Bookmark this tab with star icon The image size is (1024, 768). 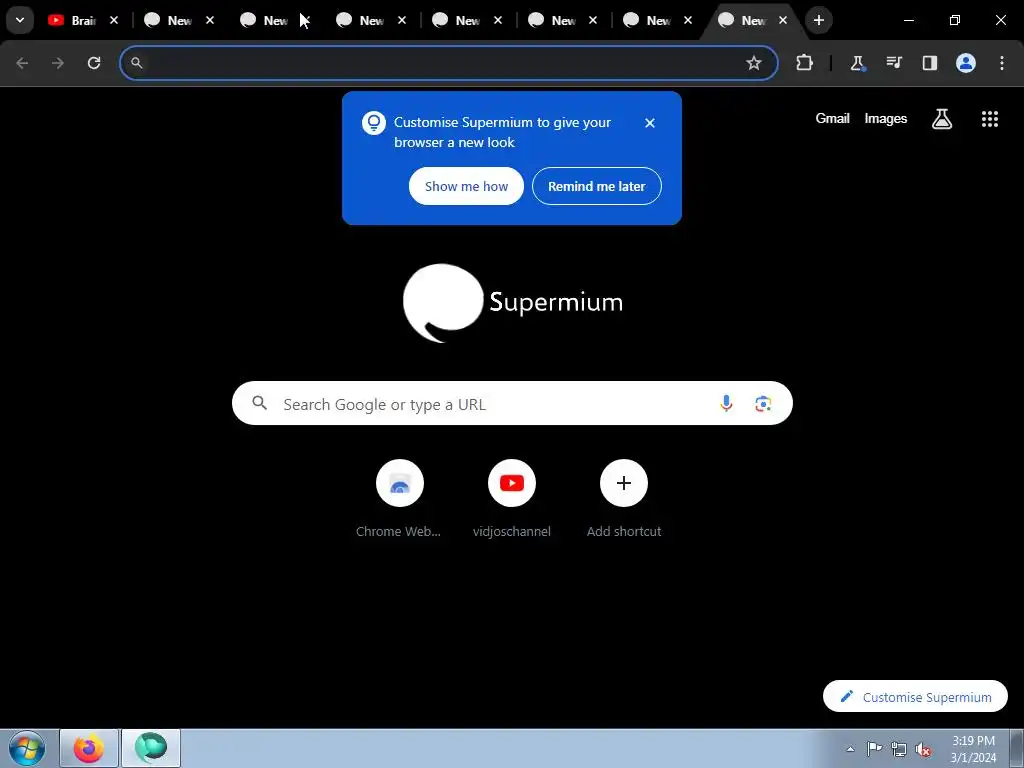(754, 63)
